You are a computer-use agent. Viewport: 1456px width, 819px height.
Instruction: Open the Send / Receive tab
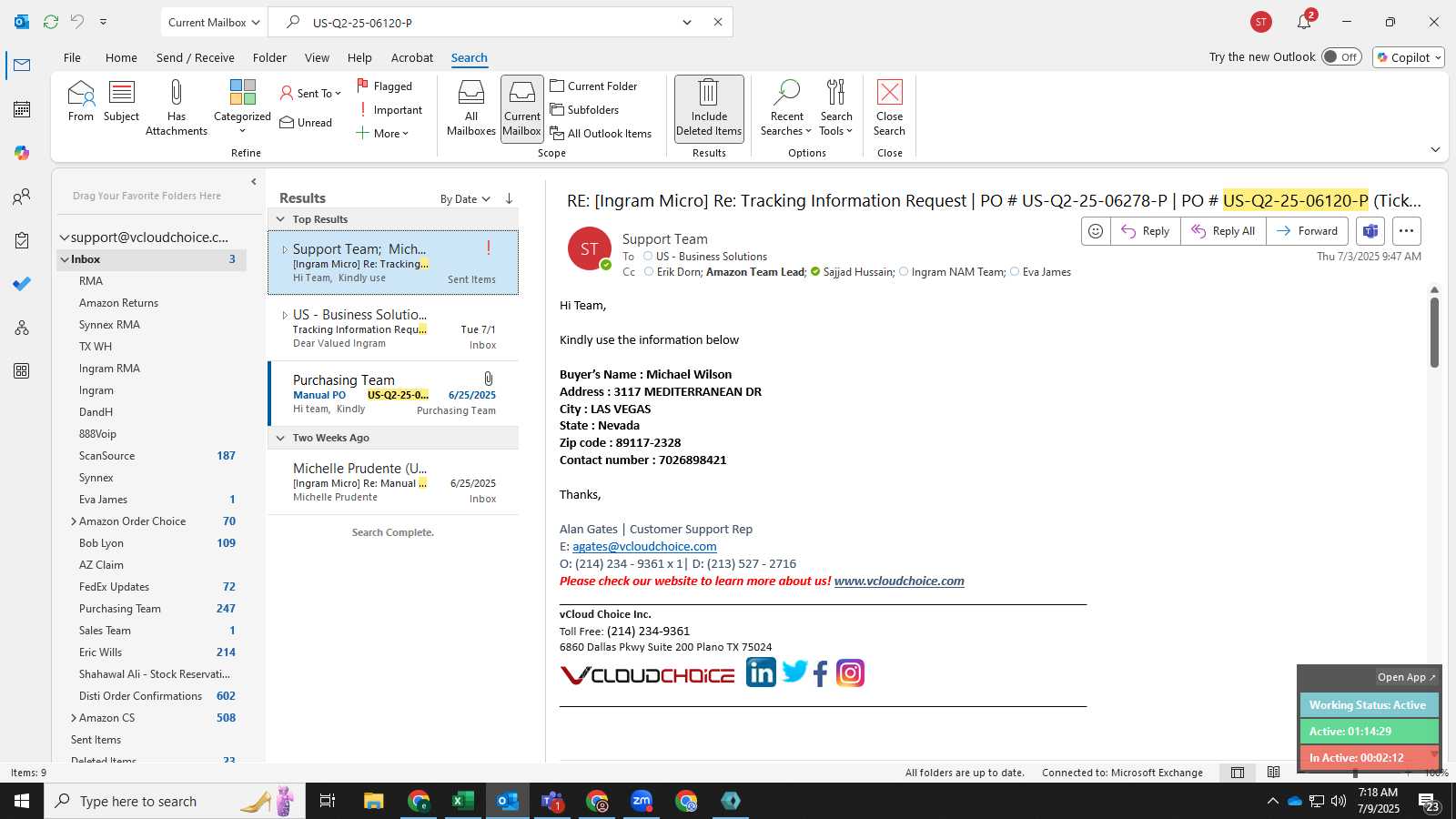click(x=195, y=57)
